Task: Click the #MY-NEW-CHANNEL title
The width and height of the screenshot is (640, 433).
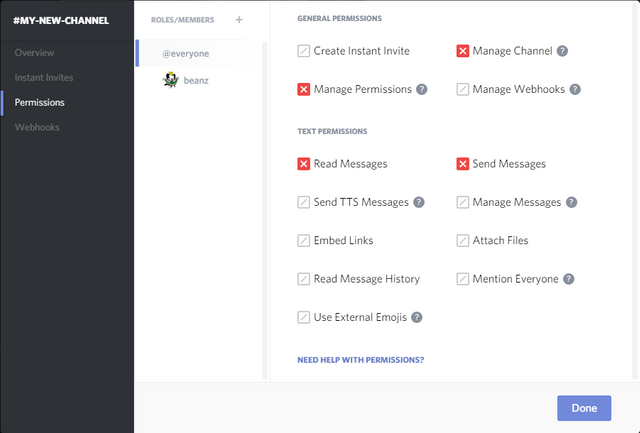Action: [61, 20]
